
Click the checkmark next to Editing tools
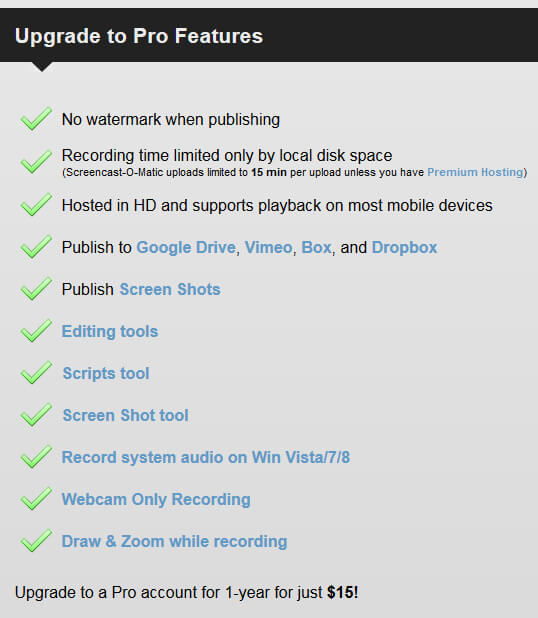click(36, 330)
